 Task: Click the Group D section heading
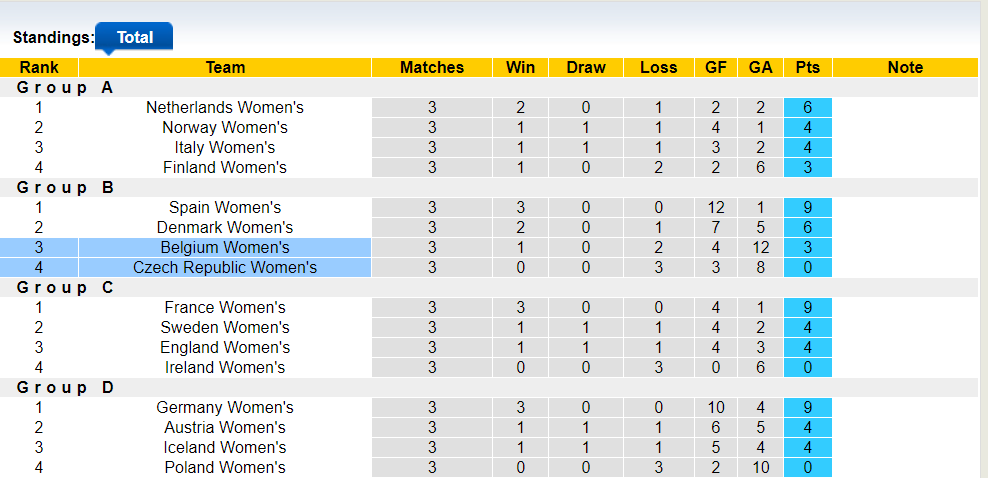coord(65,387)
